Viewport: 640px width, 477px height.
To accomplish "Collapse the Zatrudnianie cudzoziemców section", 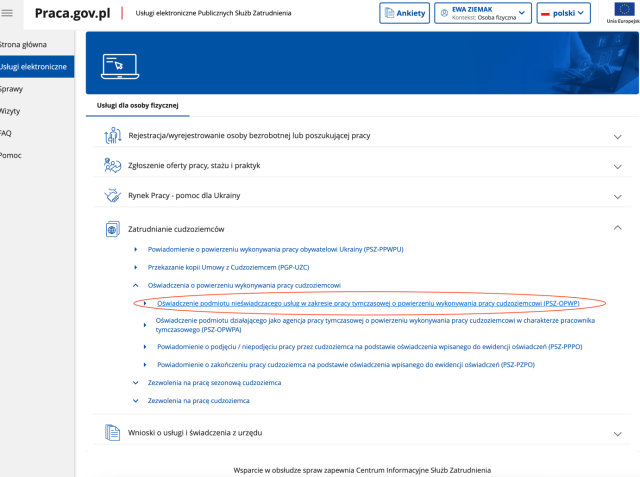I will coord(617,228).
